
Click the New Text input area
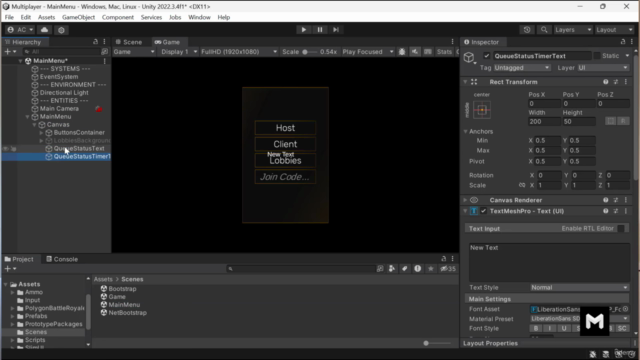click(x=549, y=262)
